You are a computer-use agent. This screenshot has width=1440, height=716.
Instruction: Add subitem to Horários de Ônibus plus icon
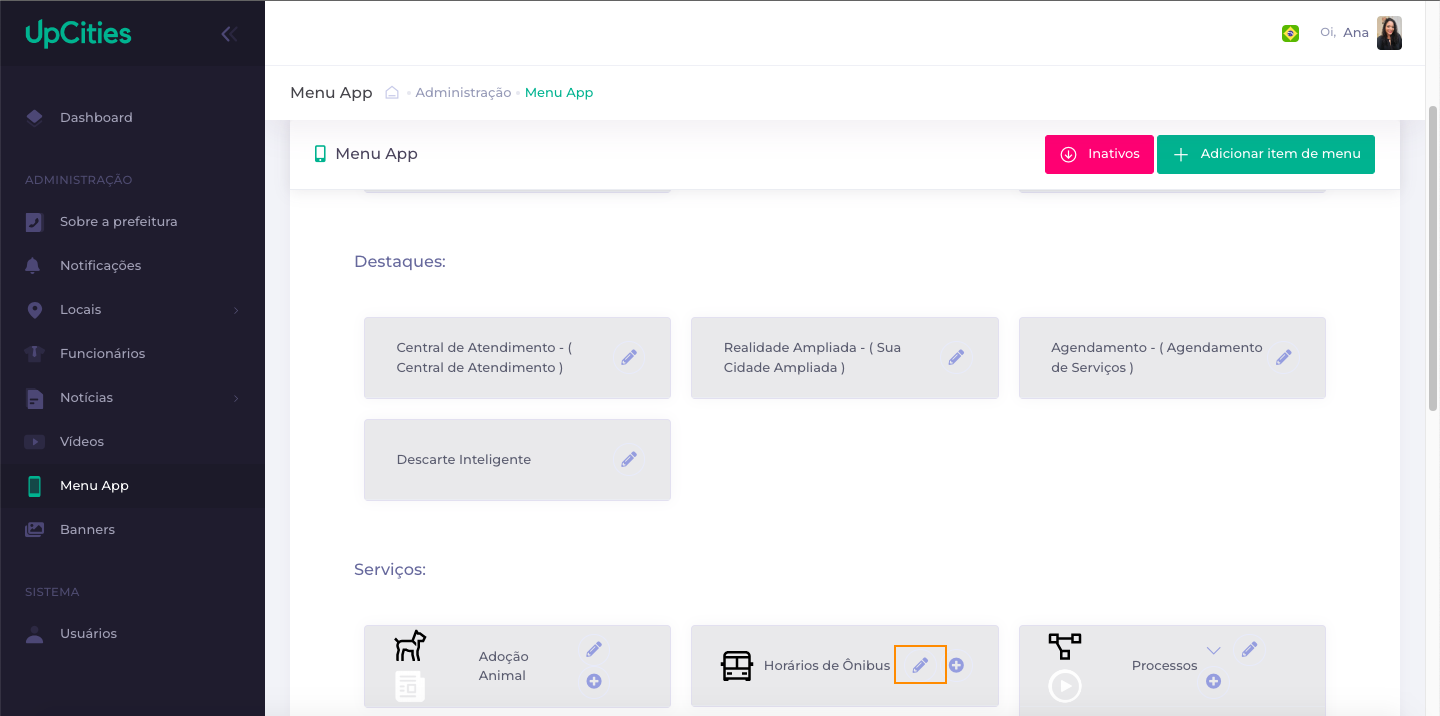coord(956,665)
